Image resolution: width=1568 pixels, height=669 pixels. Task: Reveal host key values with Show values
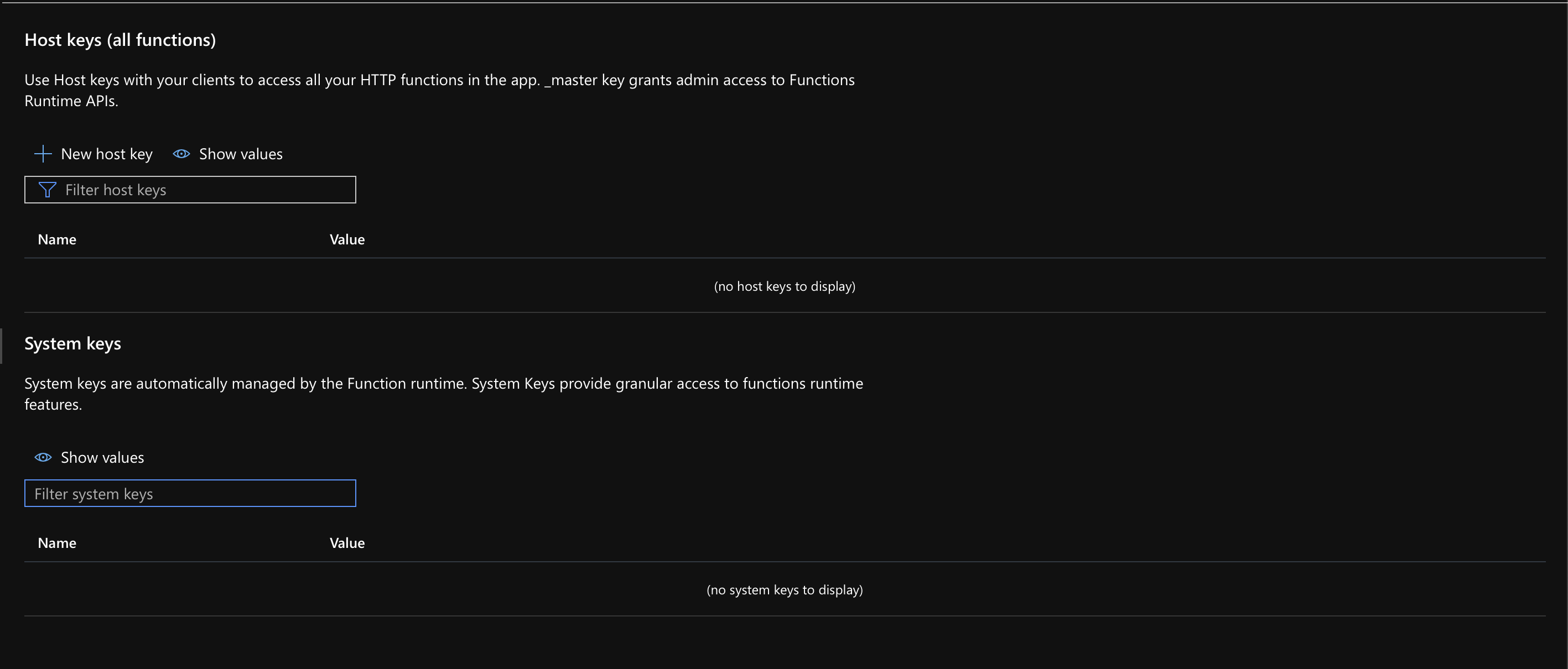point(241,154)
